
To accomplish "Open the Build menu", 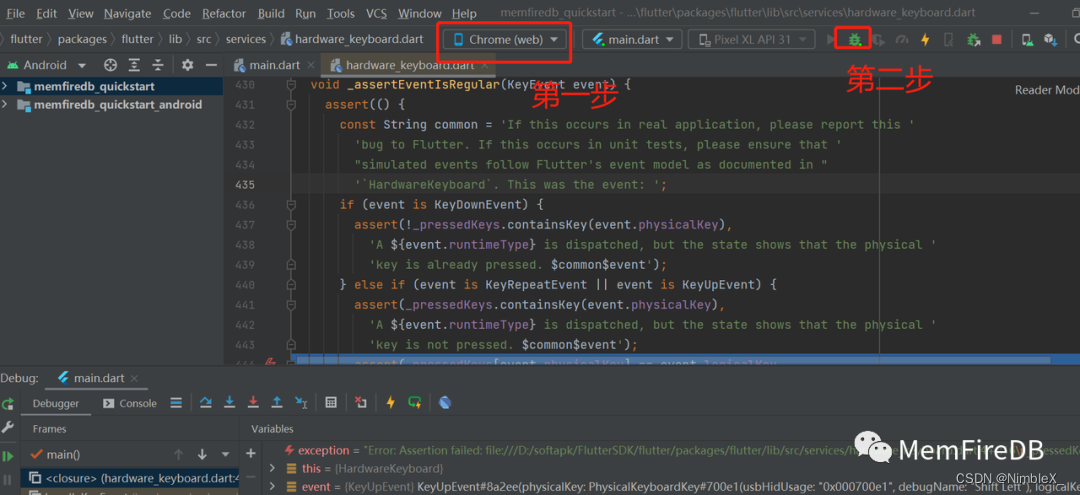I will (x=271, y=13).
